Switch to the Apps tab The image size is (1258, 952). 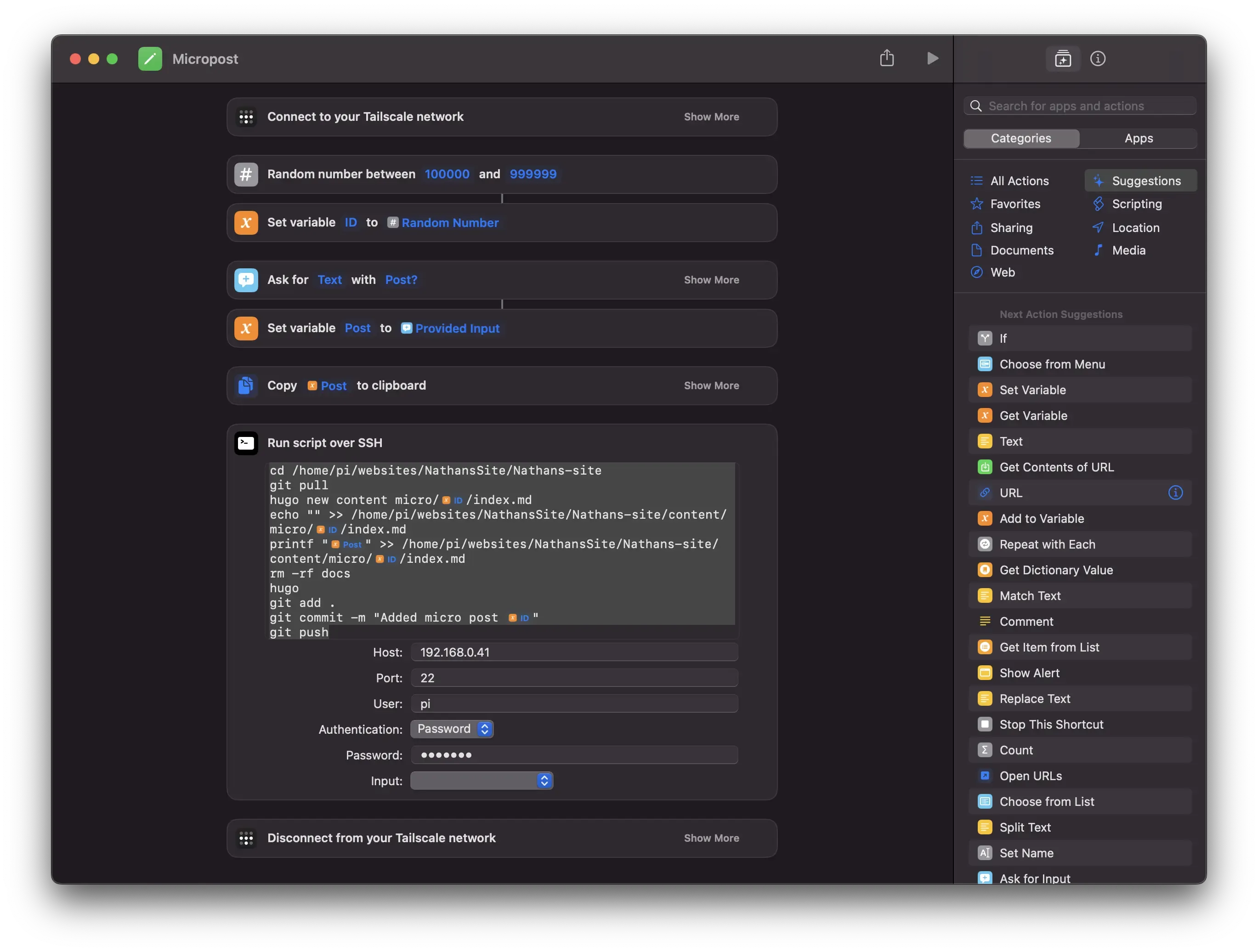click(1138, 138)
